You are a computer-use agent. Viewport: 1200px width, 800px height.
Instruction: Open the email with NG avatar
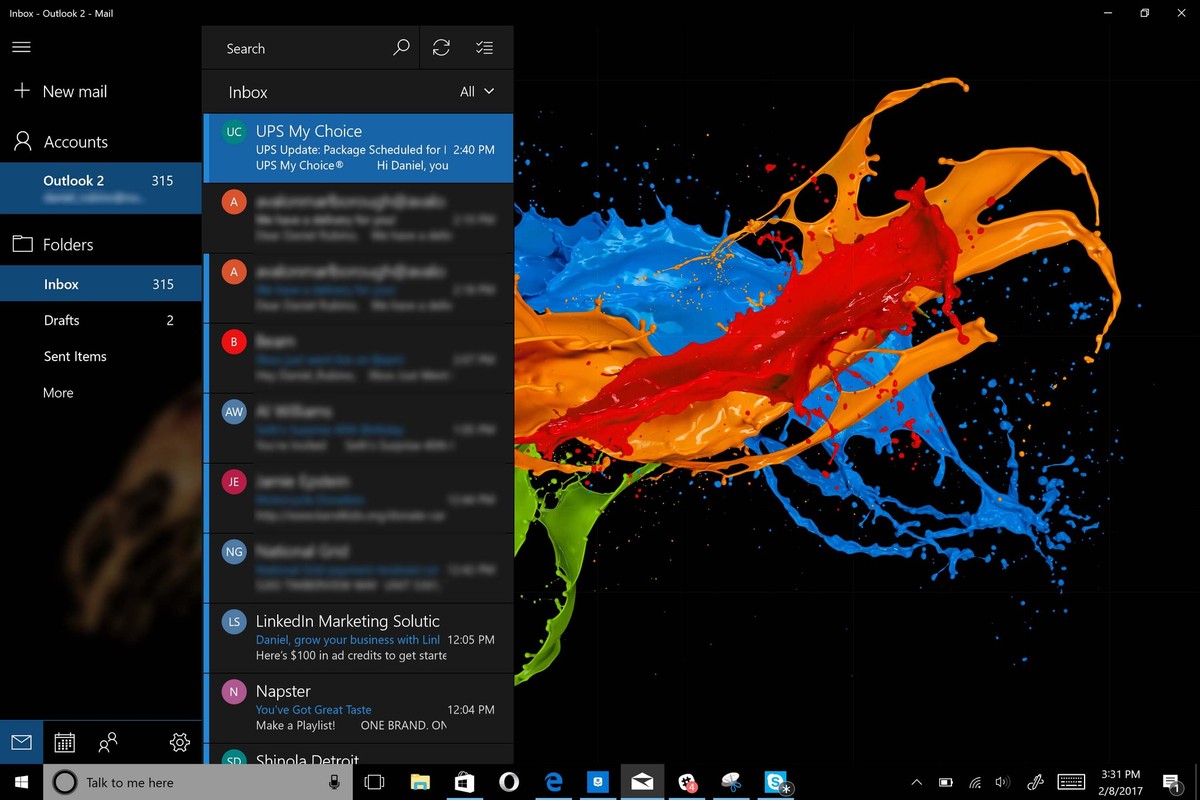point(358,568)
